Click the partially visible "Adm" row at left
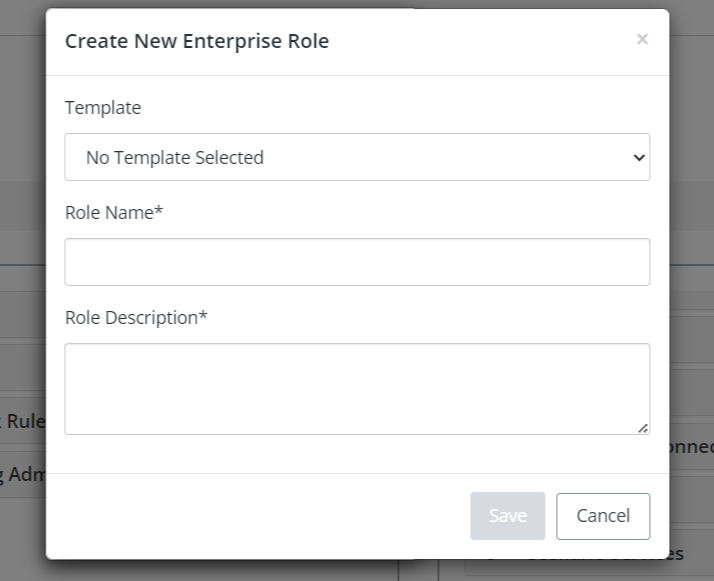This screenshot has height=581, width=714. pos(22,474)
